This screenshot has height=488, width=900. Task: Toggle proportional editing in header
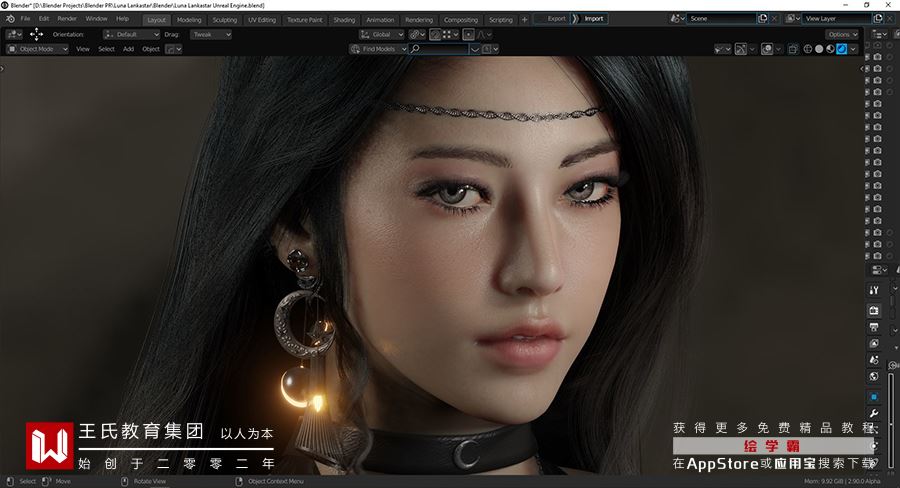pos(468,34)
